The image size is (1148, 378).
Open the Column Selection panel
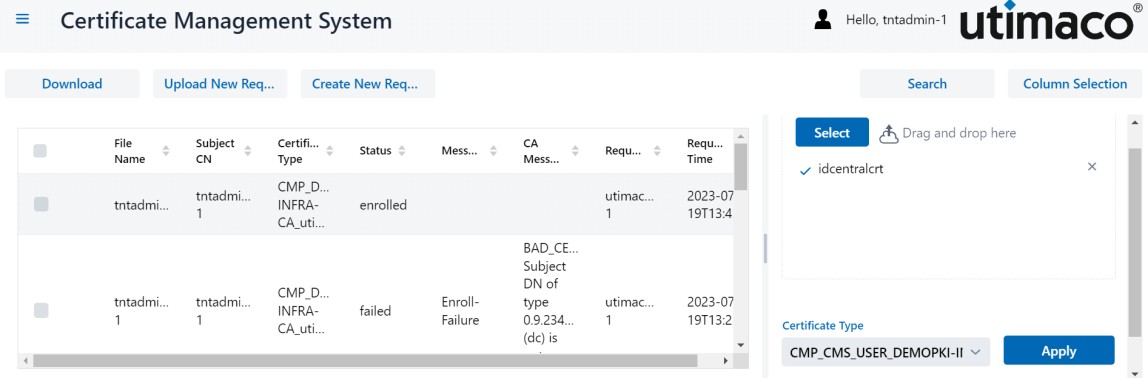point(1075,84)
